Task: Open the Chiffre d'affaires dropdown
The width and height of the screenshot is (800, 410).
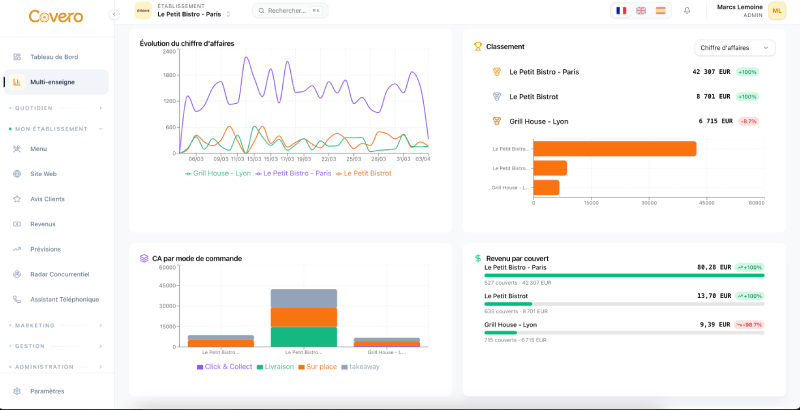Action: (734, 47)
